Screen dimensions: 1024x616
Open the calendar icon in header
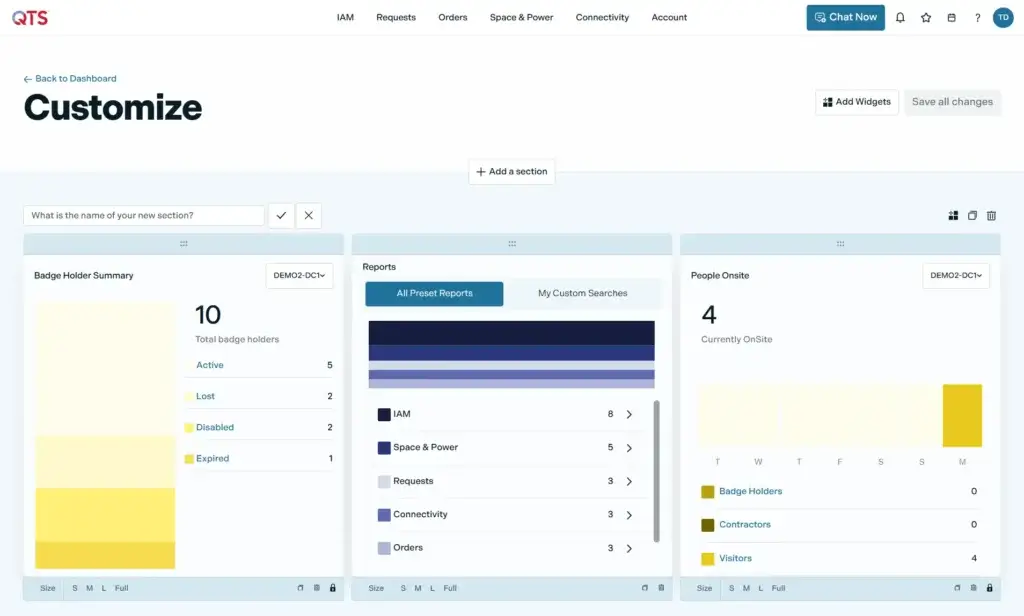pos(951,18)
